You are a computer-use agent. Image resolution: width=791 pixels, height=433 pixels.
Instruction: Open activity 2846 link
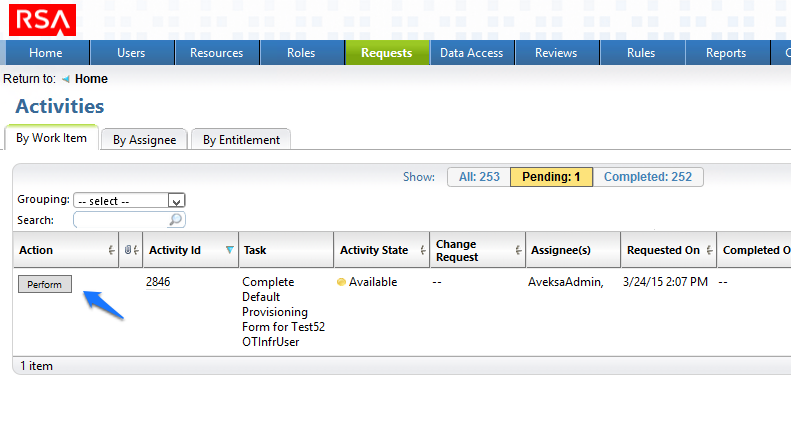click(158, 282)
